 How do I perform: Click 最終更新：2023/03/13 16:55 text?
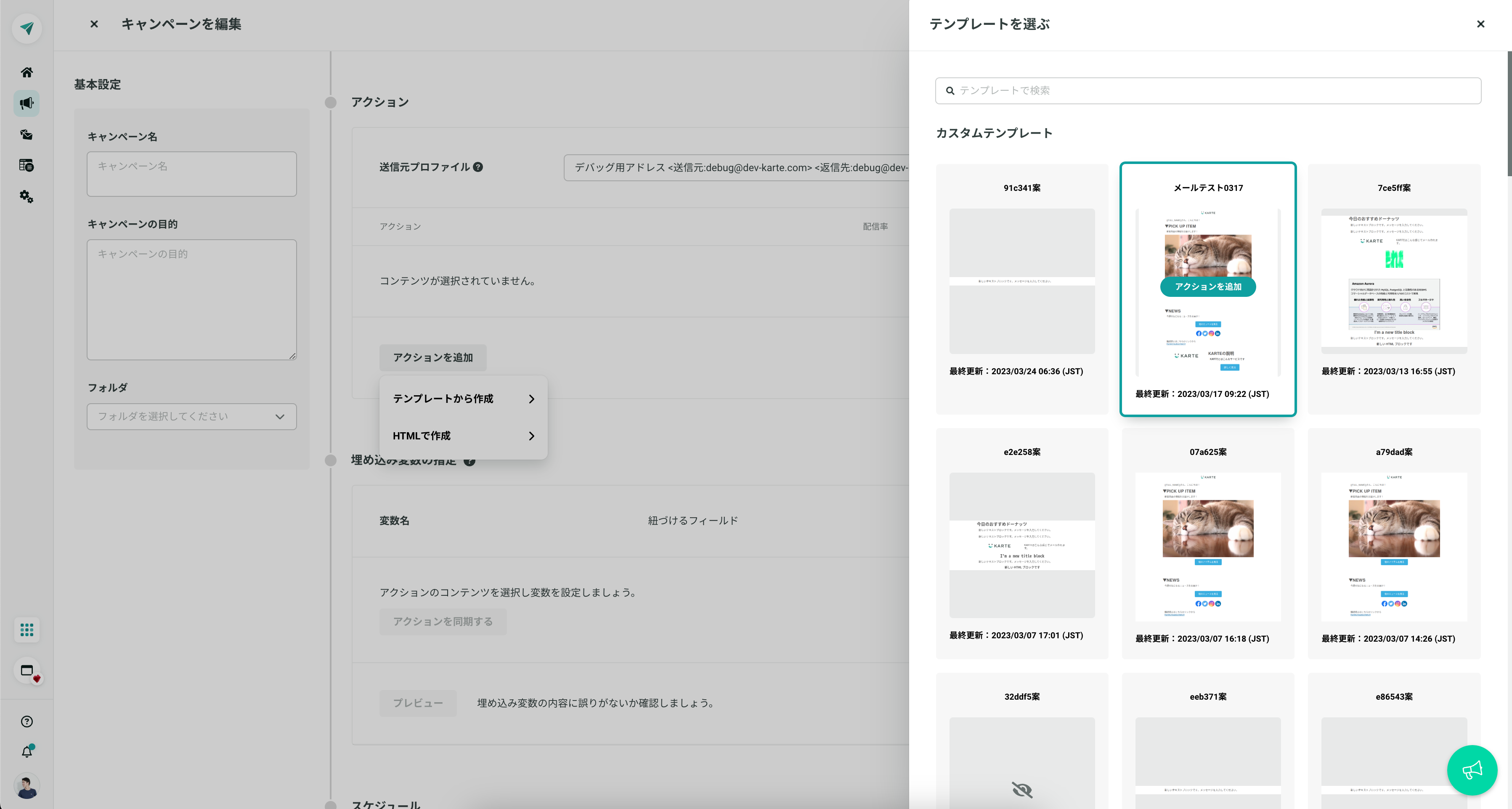[1388, 371]
